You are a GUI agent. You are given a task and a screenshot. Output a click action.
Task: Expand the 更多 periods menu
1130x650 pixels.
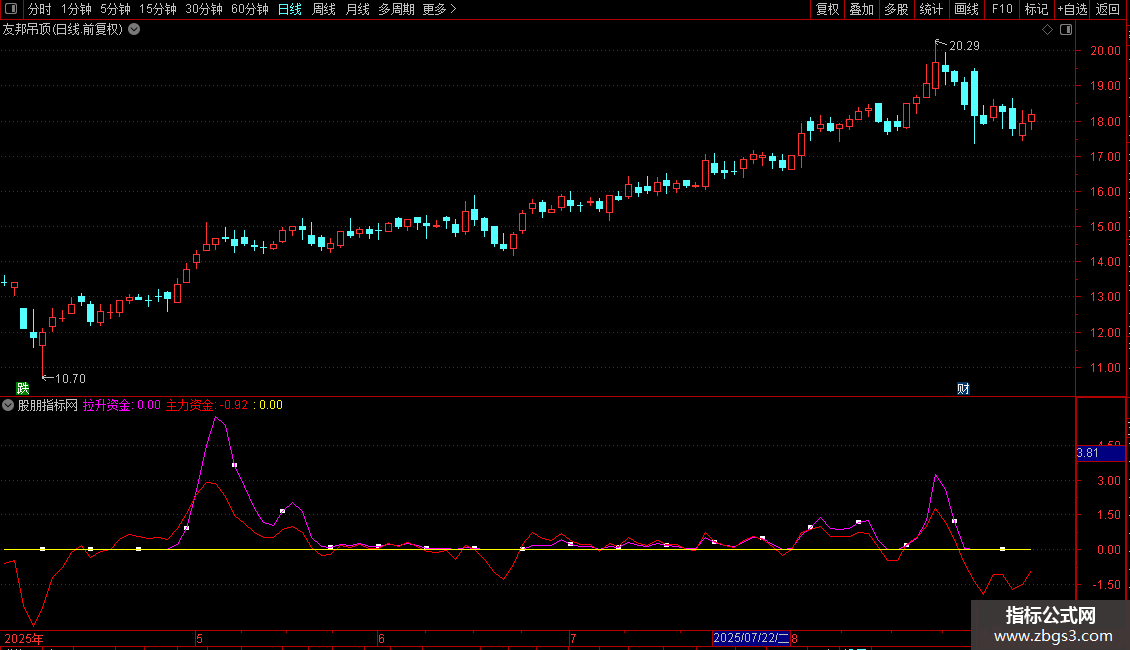point(439,9)
